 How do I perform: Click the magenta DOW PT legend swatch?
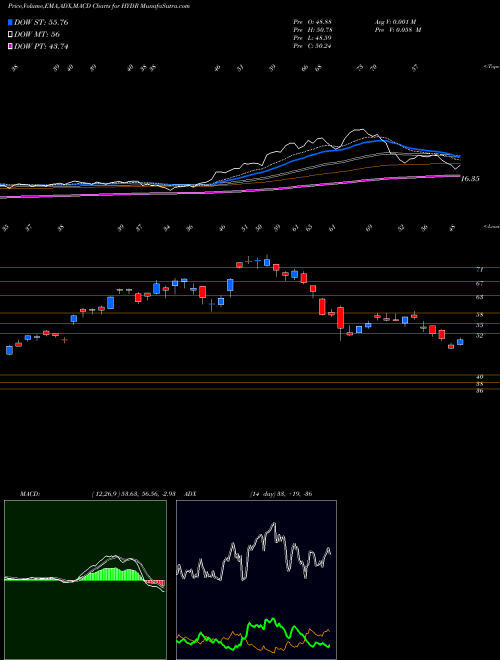[x=10, y=47]
